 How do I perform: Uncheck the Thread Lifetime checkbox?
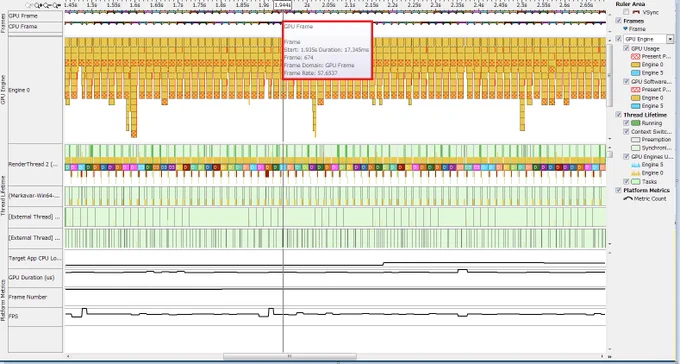click(x=619, y=115)
